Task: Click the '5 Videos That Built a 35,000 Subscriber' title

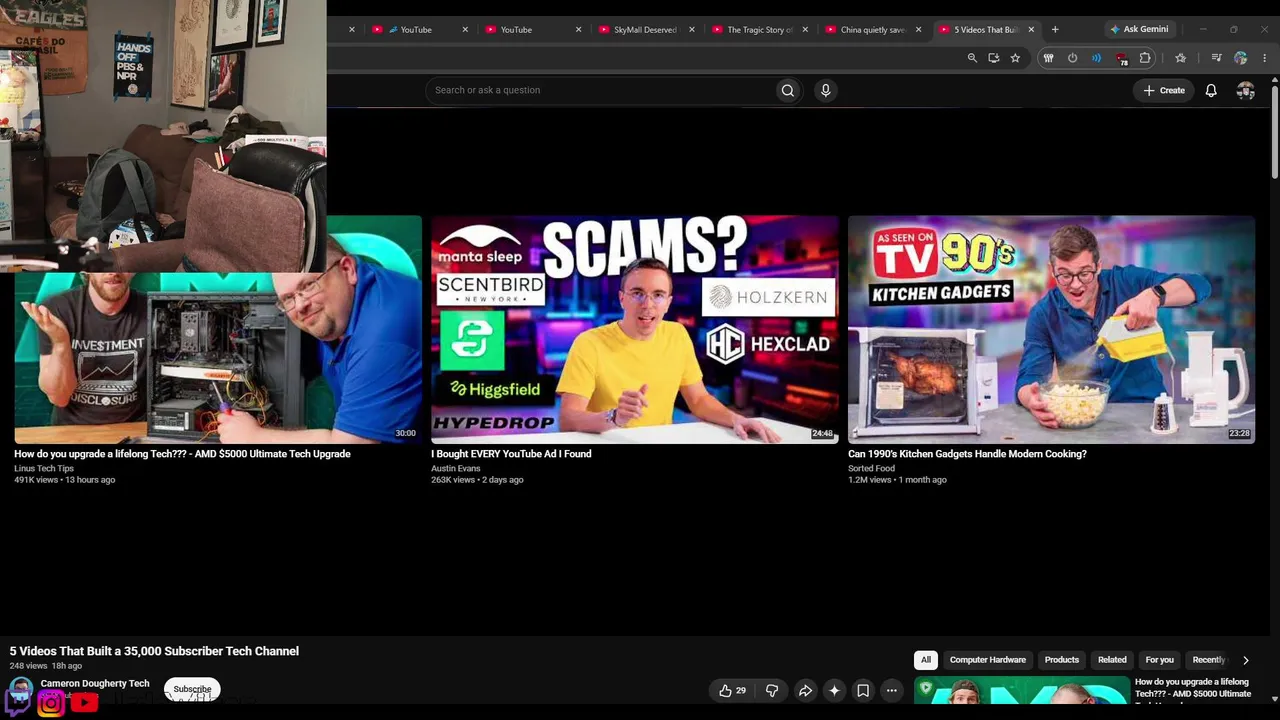Action: [154, 651]
